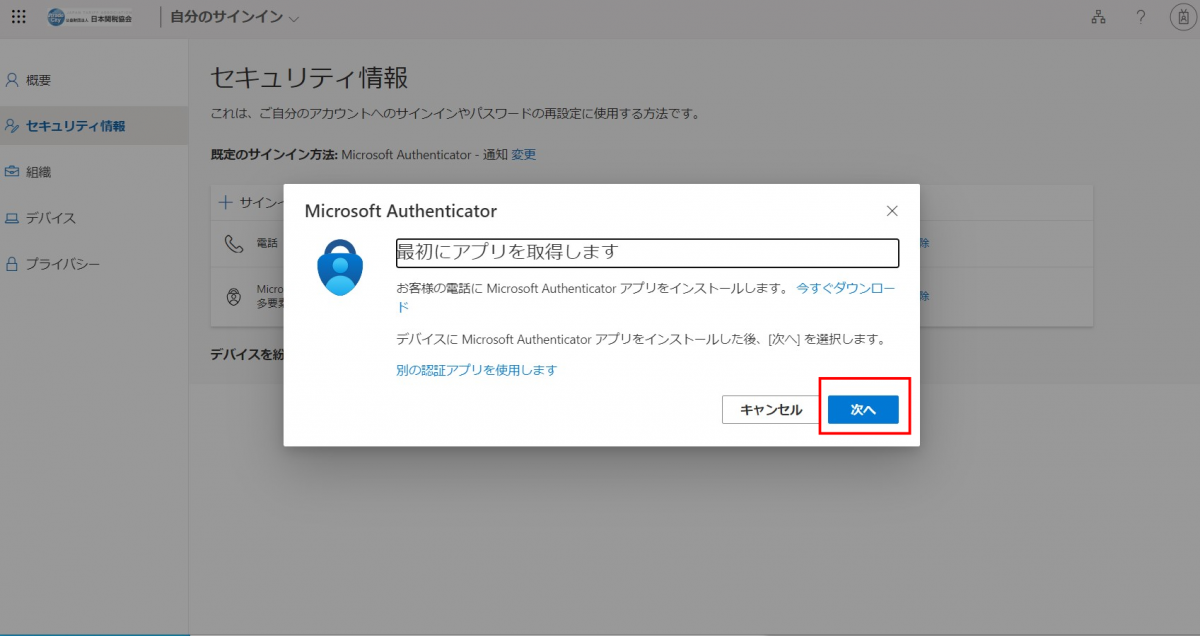Click the 次へ button
Viewport: 1200px width, 636px height.
click(863, 410)
